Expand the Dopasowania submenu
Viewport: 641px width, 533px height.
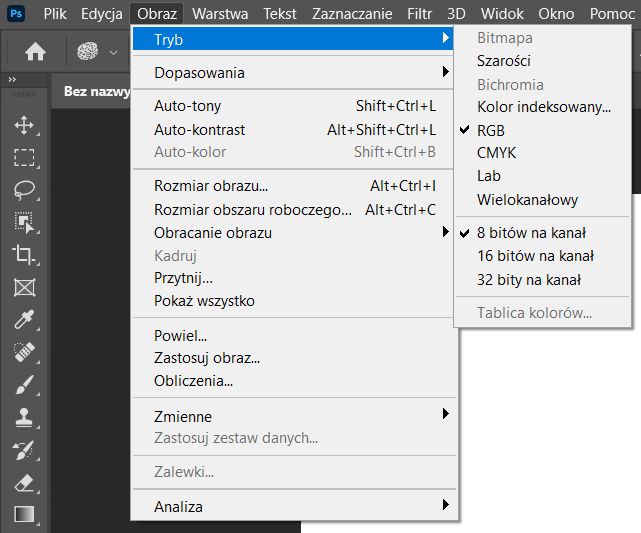(x=293, y=73)
